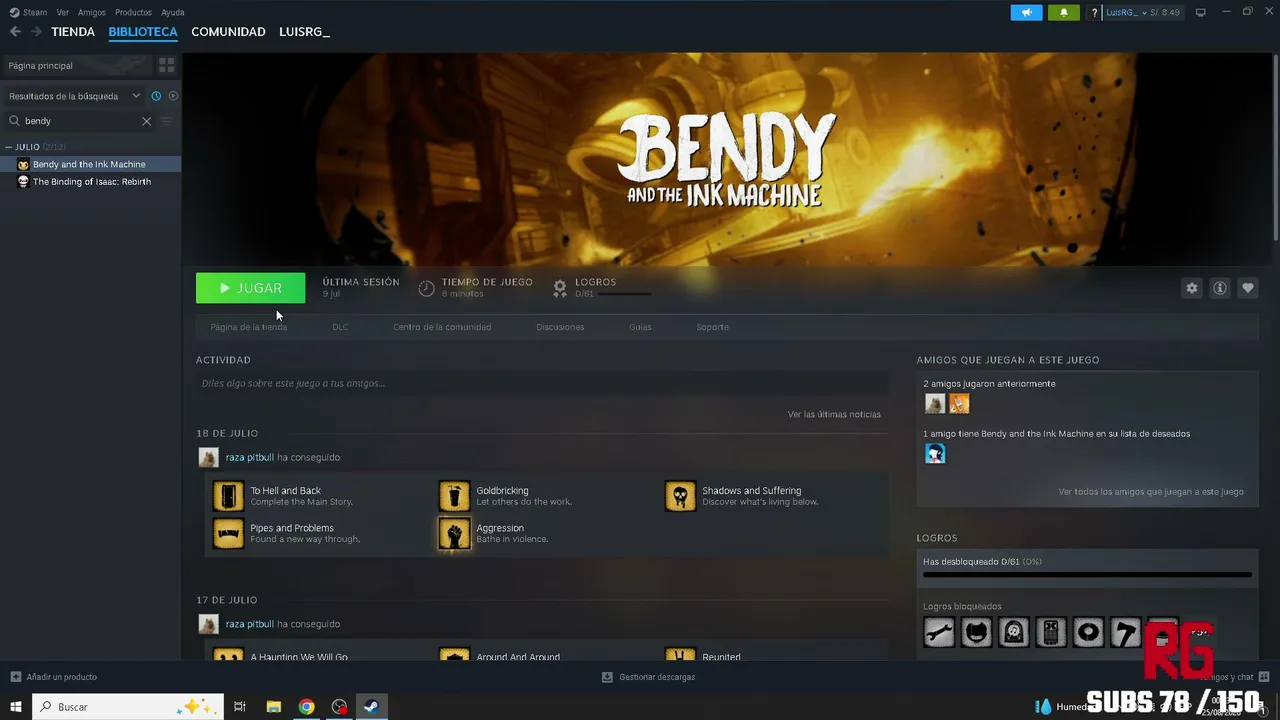The height and width of the screenshot is (720, 1280).
Task: Go back with the left arrow
Action: 15,32
